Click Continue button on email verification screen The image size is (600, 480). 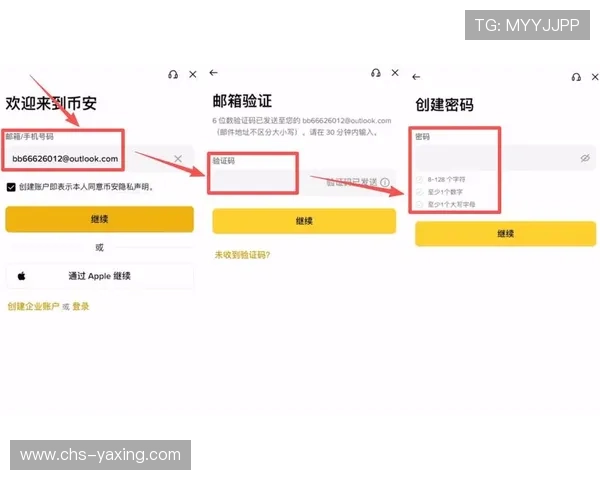click(304, 221)
